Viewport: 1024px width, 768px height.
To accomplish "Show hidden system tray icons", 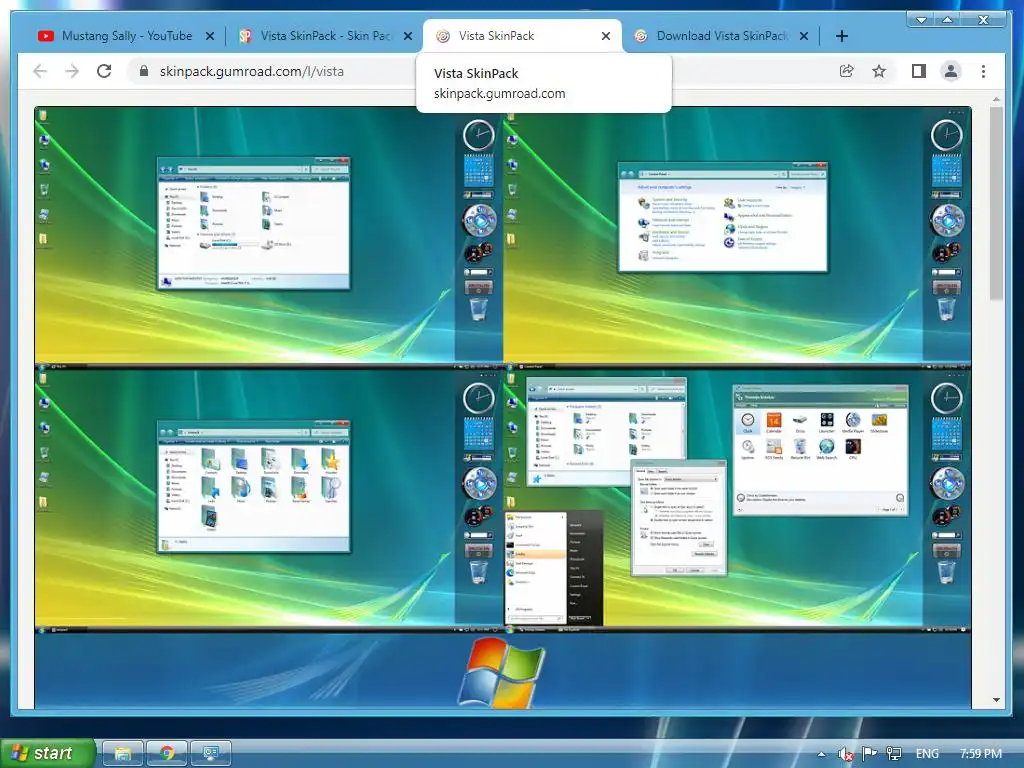I will 821,754.
